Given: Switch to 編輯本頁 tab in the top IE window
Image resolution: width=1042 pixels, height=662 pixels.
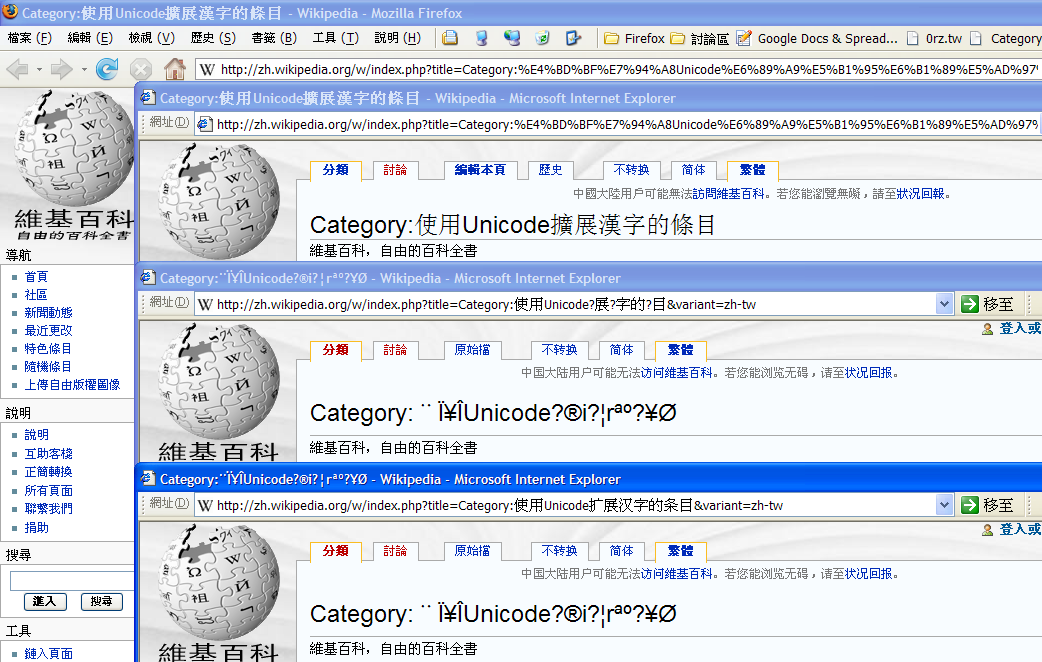Looking at the screenshot, I should coord(480,170).
